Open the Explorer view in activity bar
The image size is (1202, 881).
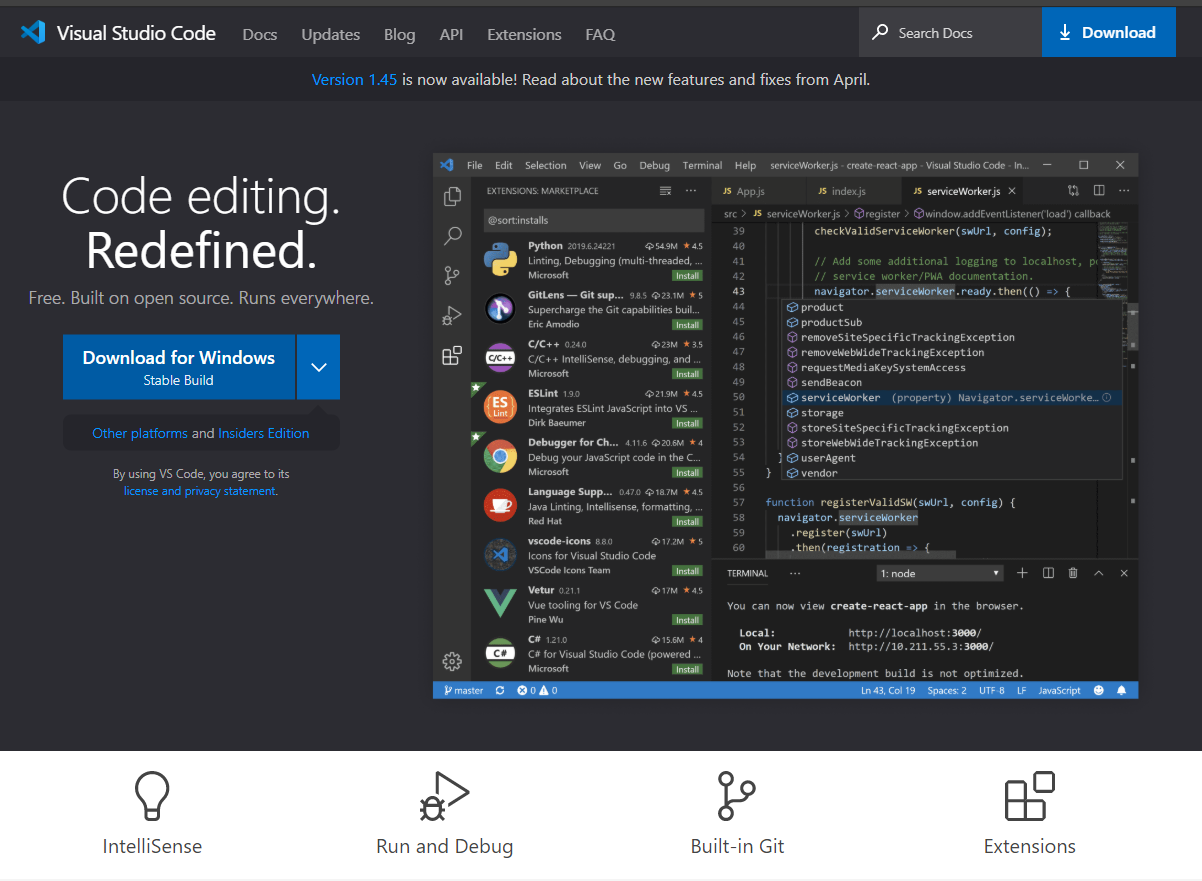pyautogui.click(x=452, y=197)
